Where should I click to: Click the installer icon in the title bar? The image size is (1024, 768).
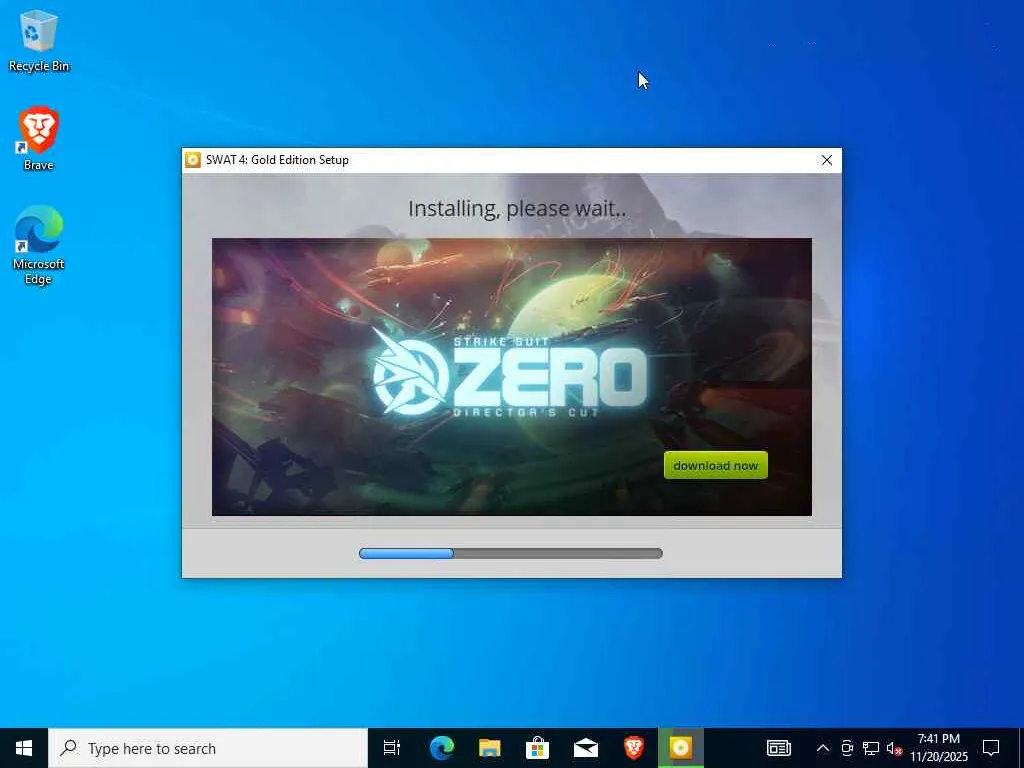(x=193, y=160)
